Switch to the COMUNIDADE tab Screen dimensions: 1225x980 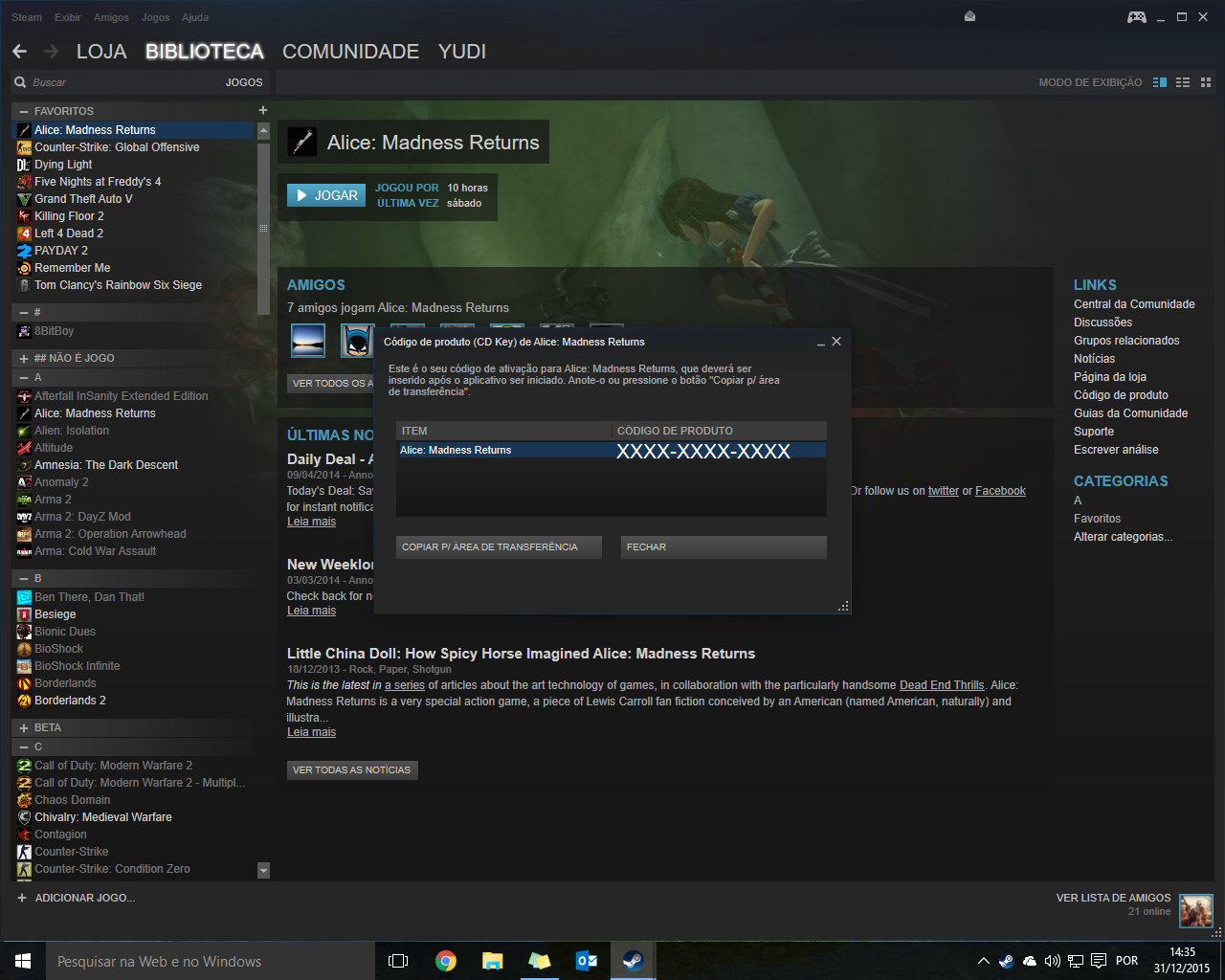click(350, 52)
